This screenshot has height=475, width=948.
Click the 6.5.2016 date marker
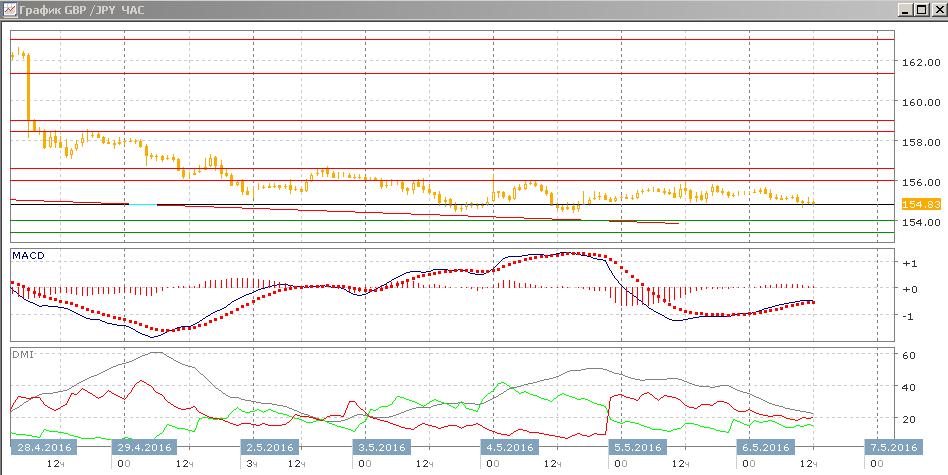(766, 447)
